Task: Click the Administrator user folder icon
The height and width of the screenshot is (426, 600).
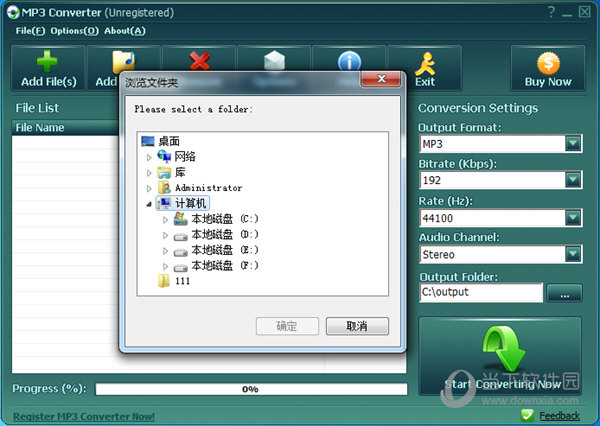Action: [164, 188]
